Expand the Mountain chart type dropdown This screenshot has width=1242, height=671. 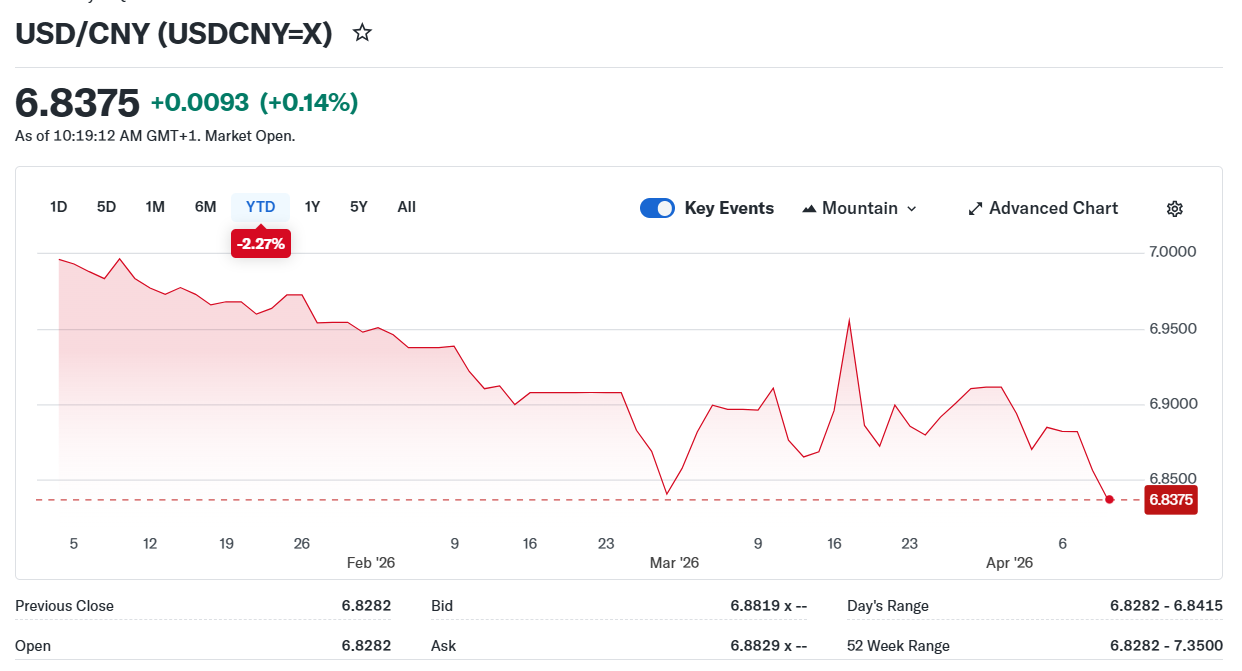[x=911, y=208]
